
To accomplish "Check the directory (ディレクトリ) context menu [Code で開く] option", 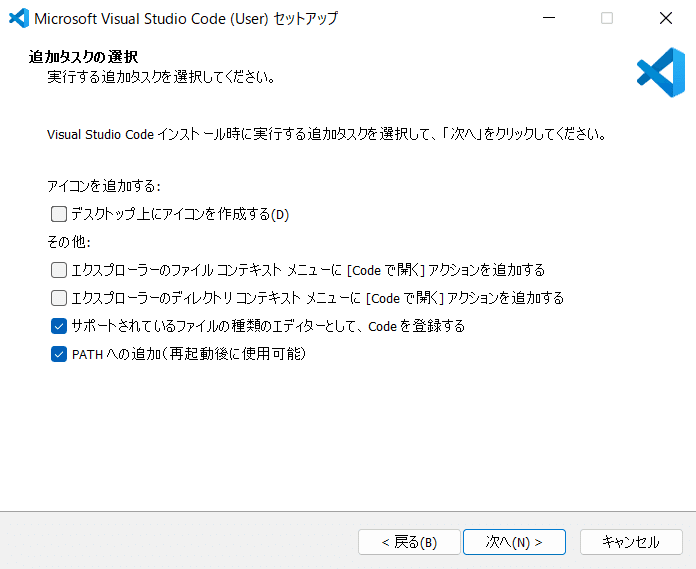I will 59,298.
